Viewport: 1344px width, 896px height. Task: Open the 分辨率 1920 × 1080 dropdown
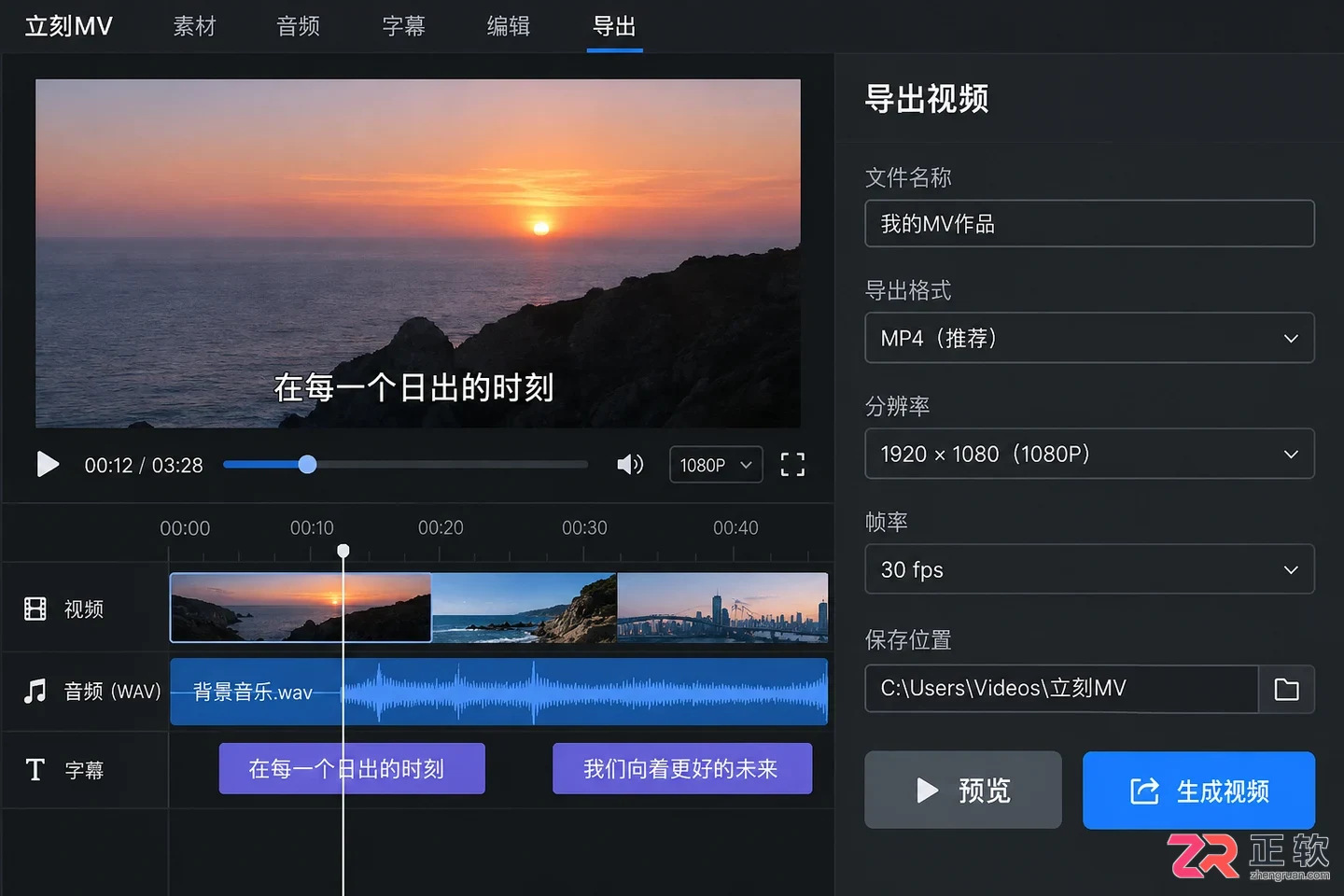pos(1089,454)
